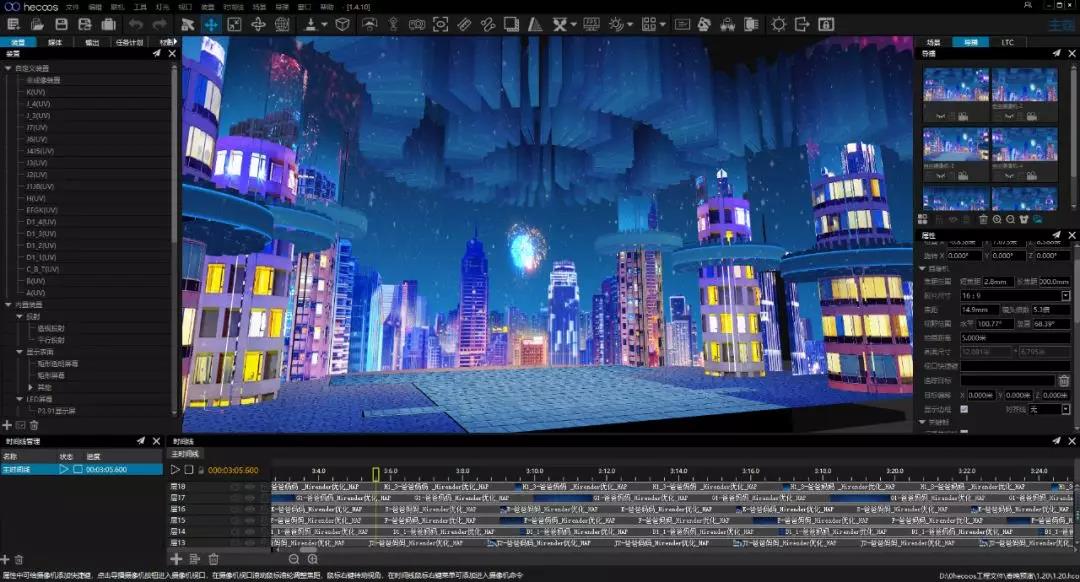Toggle the checkbox in the properties panel
Screen dimensions: 1080x582
964,409
